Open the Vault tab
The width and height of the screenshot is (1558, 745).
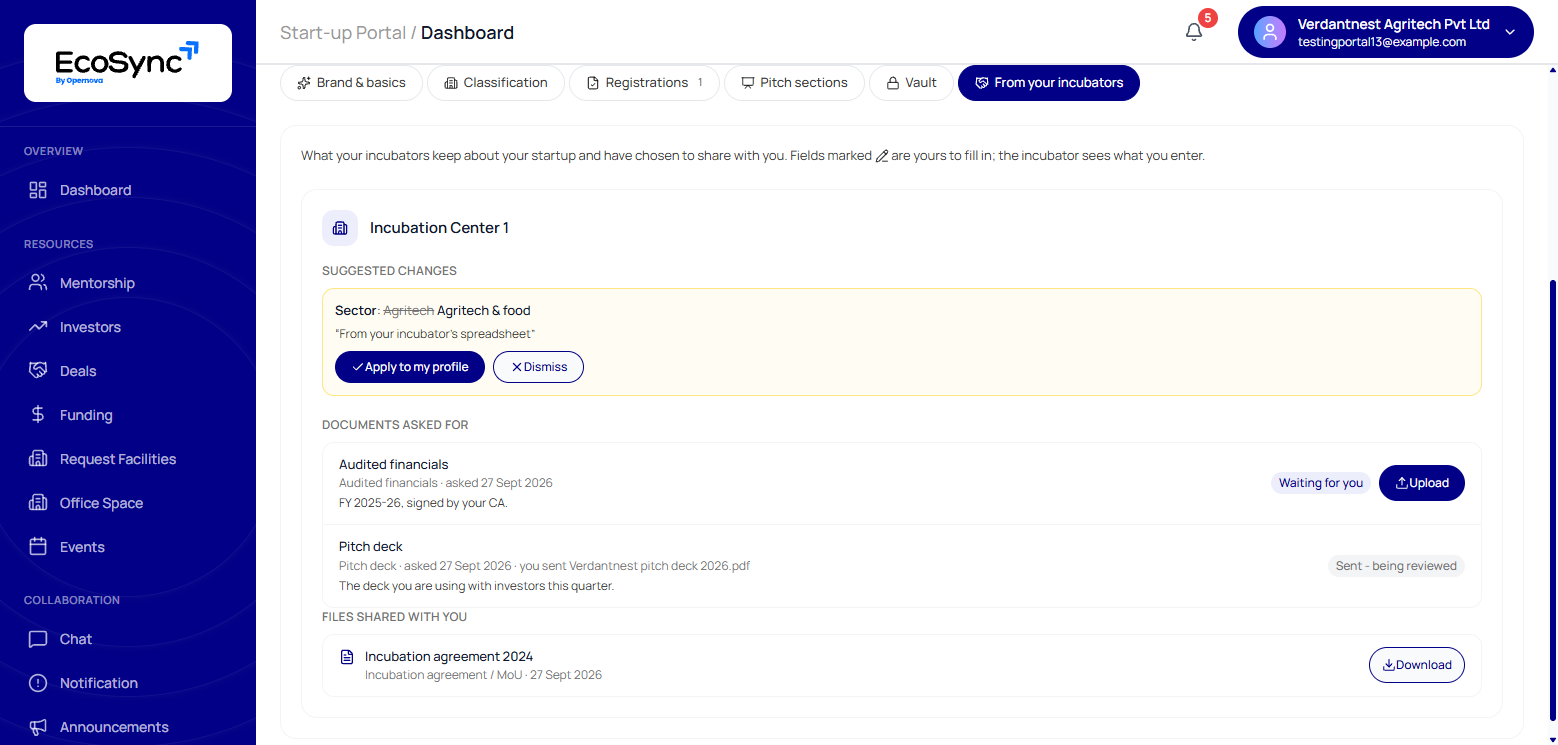[x=911, y=83]
